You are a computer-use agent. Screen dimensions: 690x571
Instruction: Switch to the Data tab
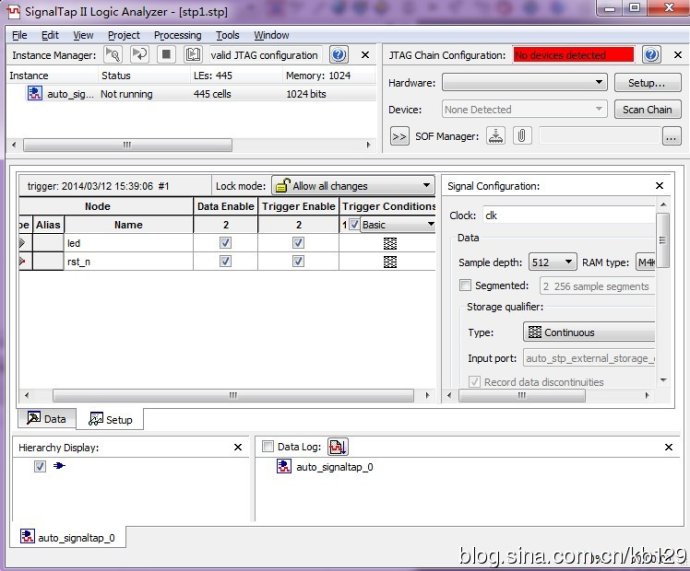pyautogui.click(x=47, y=418)
